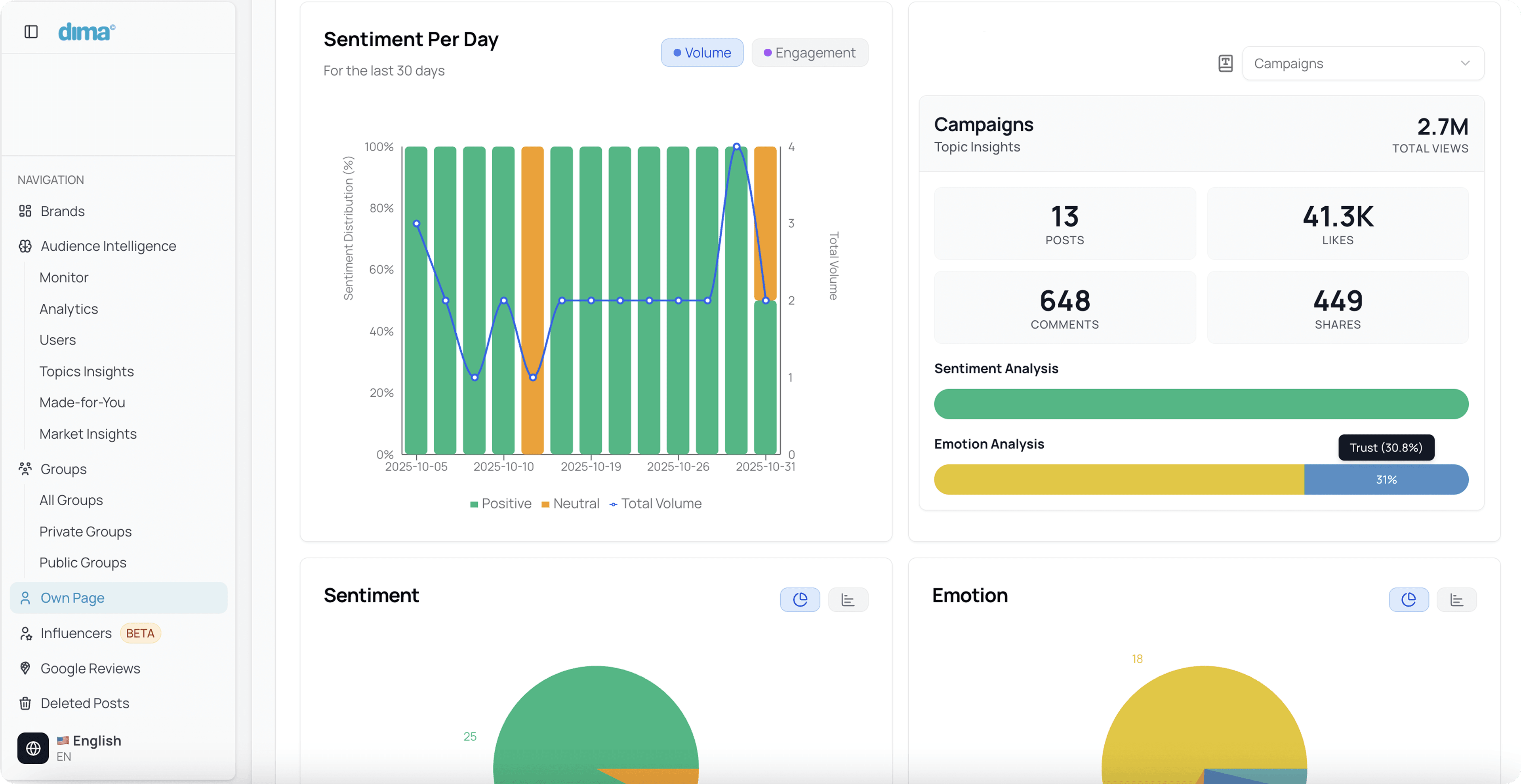Click the globe language icon
The height and width of the screenshot is (784, 1521).
tap(33, 748)
